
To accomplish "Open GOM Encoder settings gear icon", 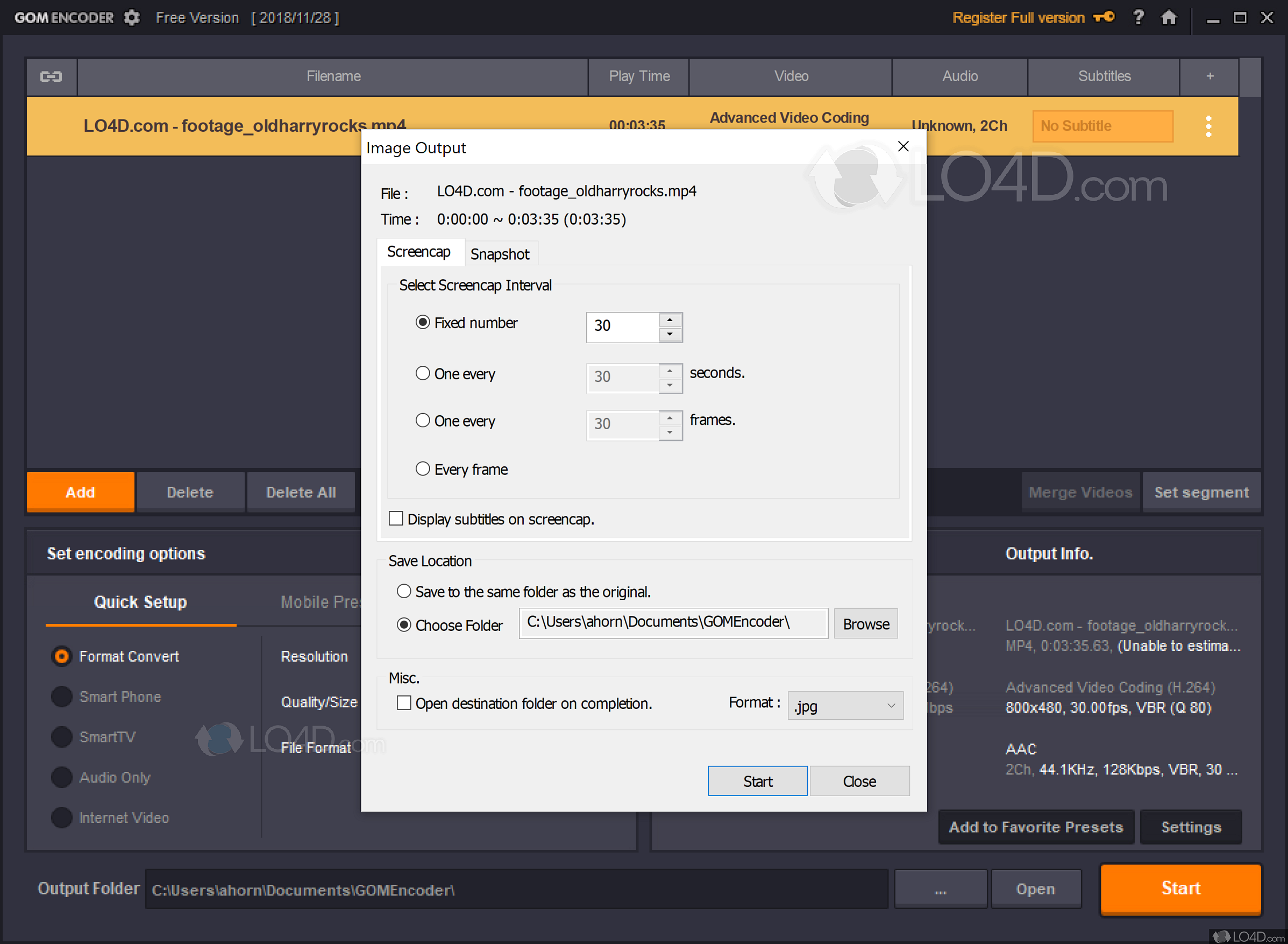I will pyautogui.click(x=132, y=18).
